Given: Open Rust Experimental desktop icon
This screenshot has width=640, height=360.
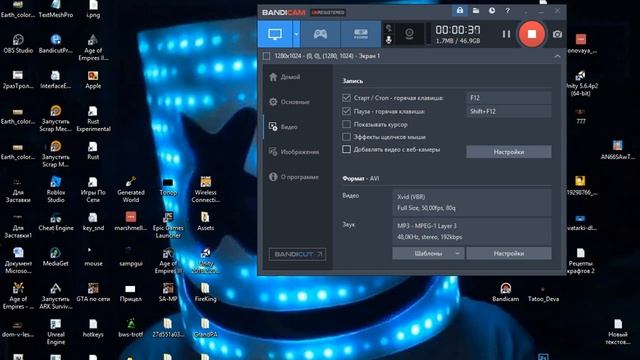Looking at the screenshot, I should tap(93, 119).
